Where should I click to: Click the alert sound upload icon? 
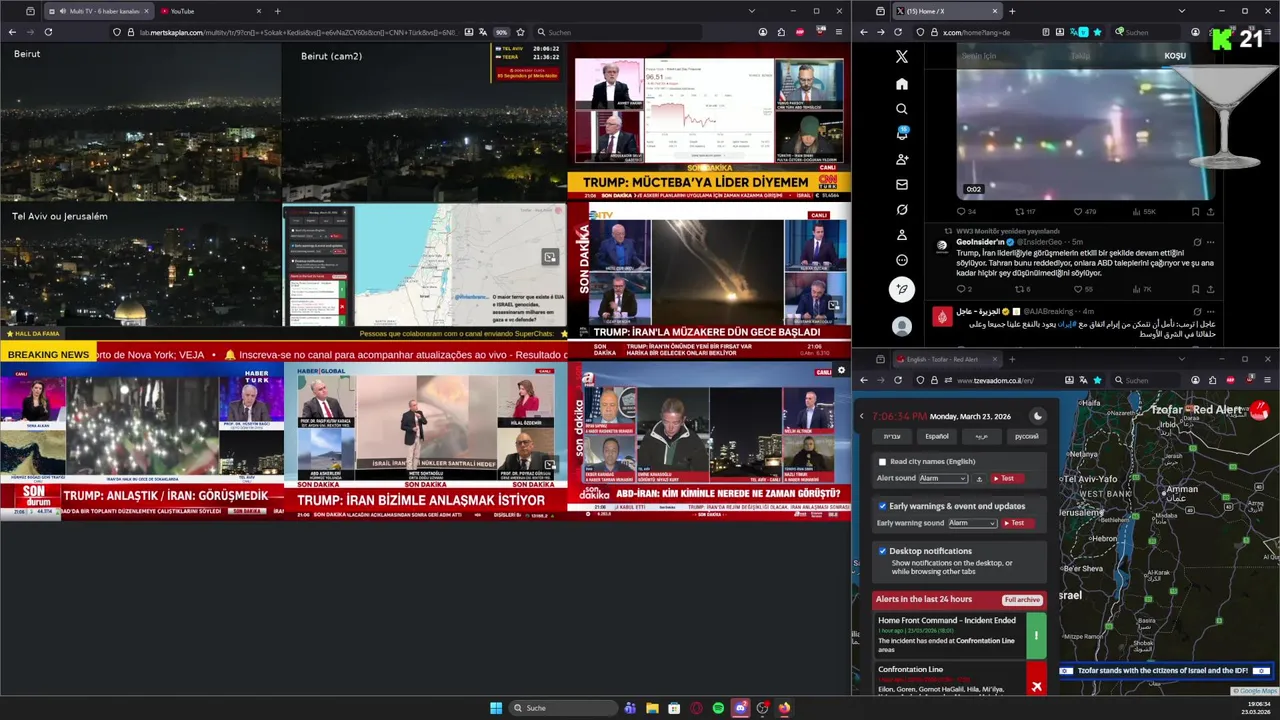coord(979,479)
